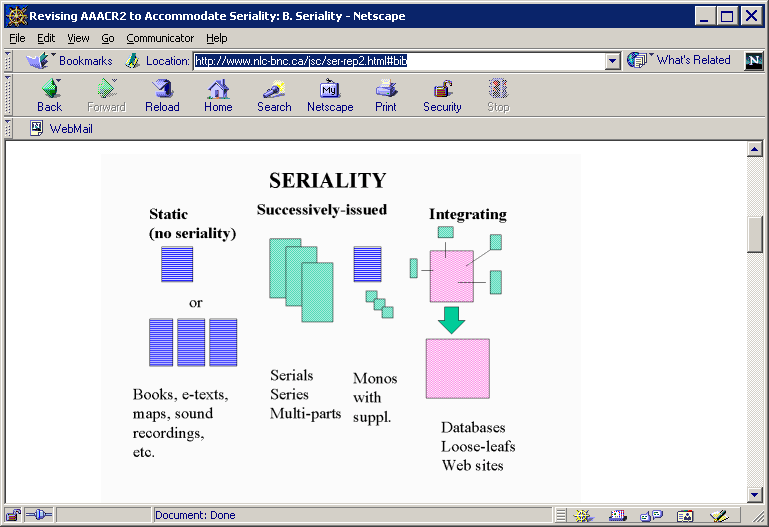The image size is (769, 527).
Task: Open the Go menu
Action: [108, 38]
